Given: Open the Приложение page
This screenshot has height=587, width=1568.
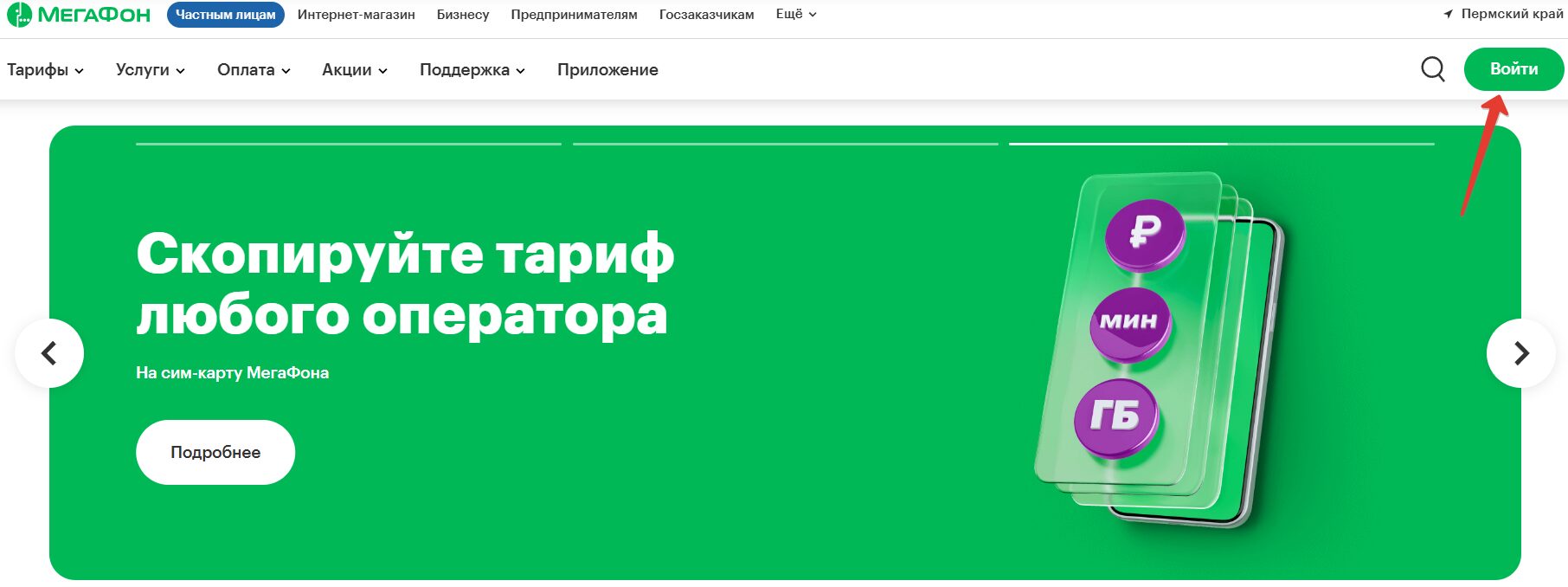Looking at the screenshot, I should coord(607,70).
